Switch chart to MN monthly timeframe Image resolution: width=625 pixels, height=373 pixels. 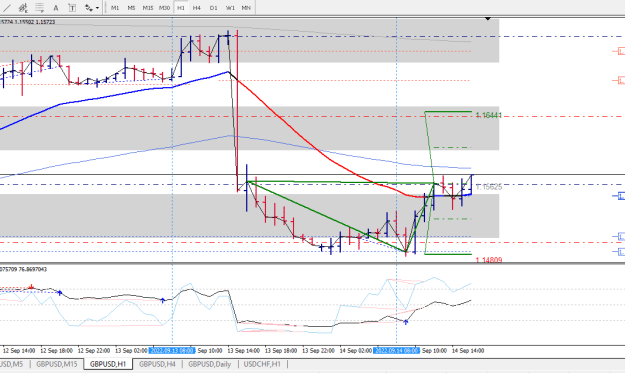pyautogui.click(x=246, y=8)
